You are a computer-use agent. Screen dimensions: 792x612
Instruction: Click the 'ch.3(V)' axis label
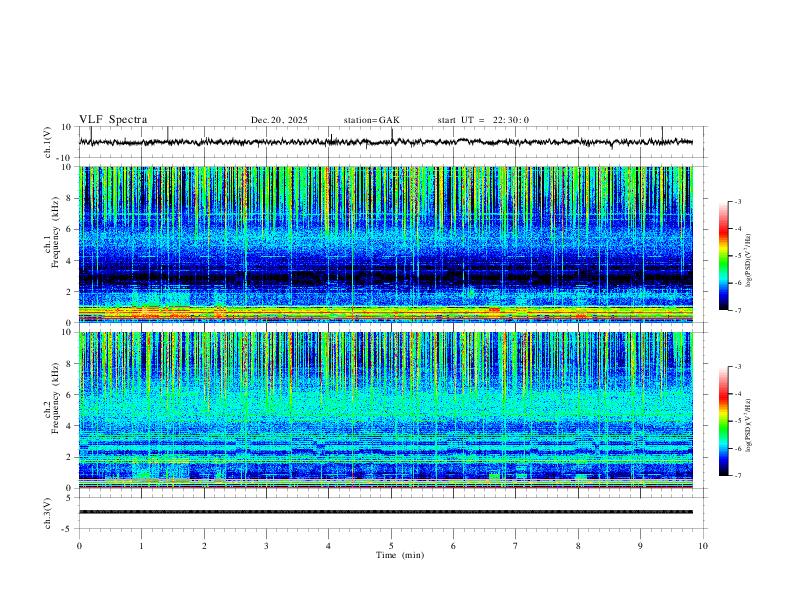pyautogui.click(x=48, y=513)
